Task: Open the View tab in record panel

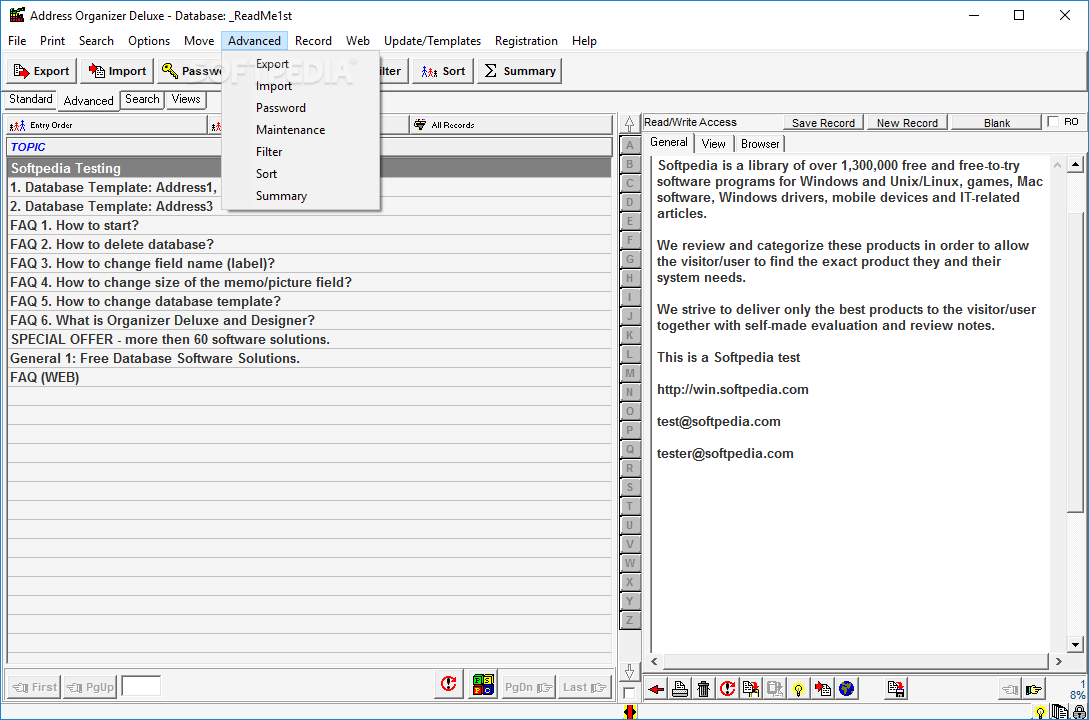Action: coord(713,144)
